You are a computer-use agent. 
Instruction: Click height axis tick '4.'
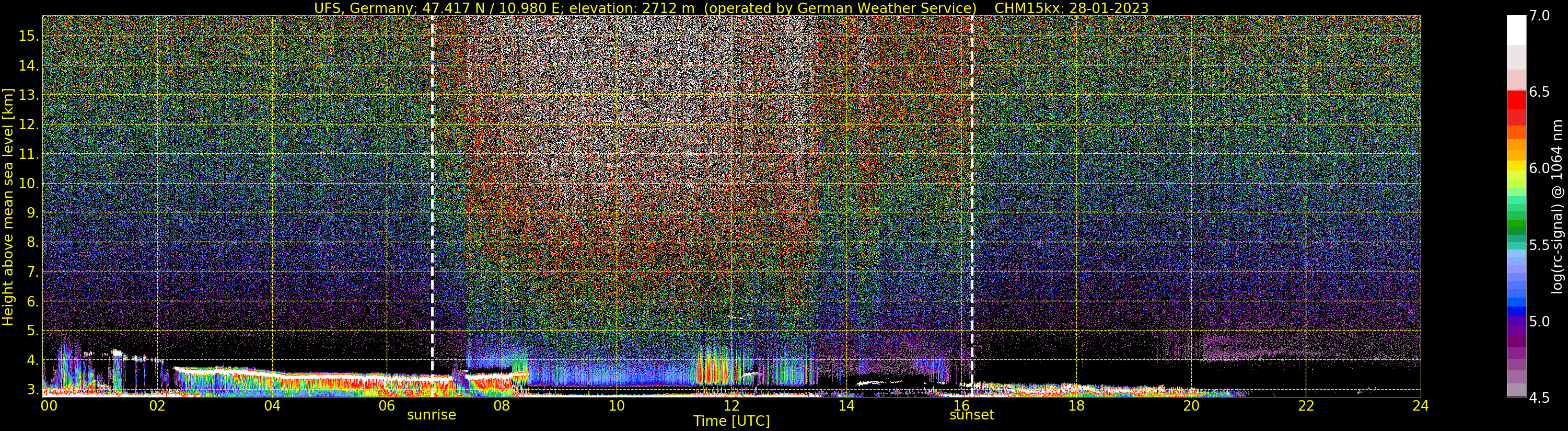pos(32,360)
